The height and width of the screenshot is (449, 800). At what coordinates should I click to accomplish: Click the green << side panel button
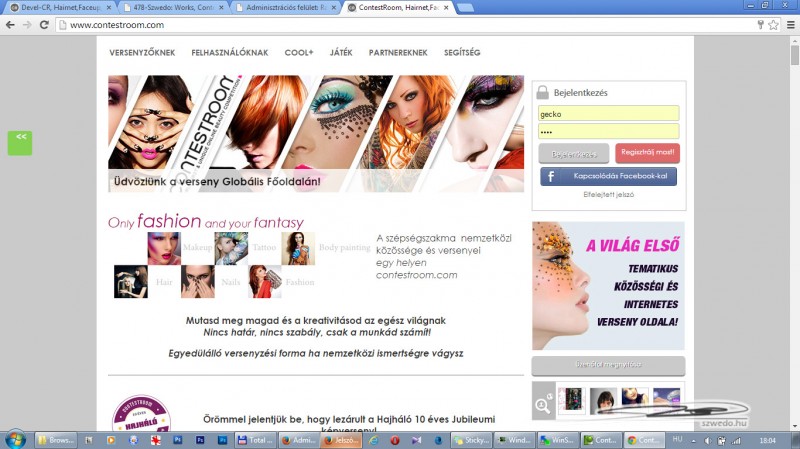click(20, 143)
